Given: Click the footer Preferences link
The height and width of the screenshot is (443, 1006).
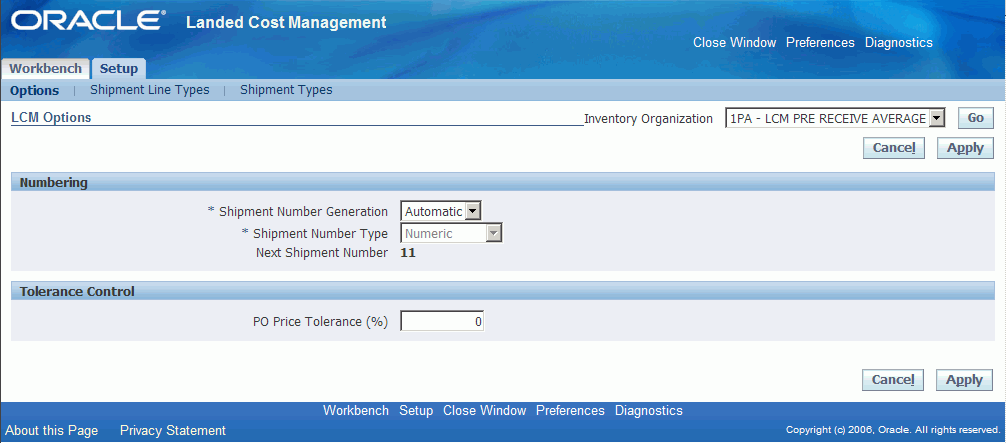Looking at the screenshot, I should coord(570,410).
